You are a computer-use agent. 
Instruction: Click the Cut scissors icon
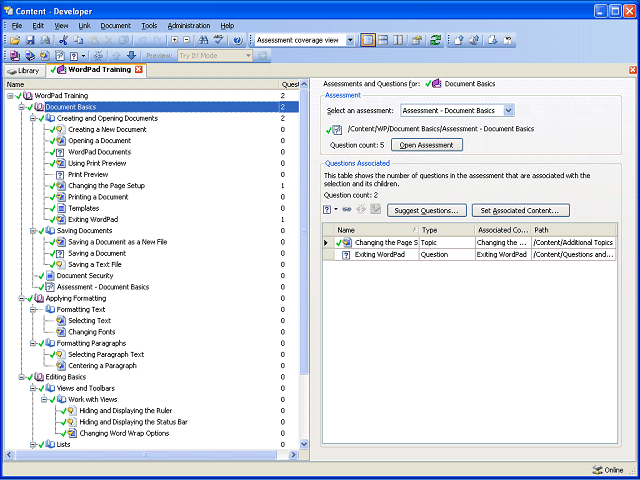point(63,40)
